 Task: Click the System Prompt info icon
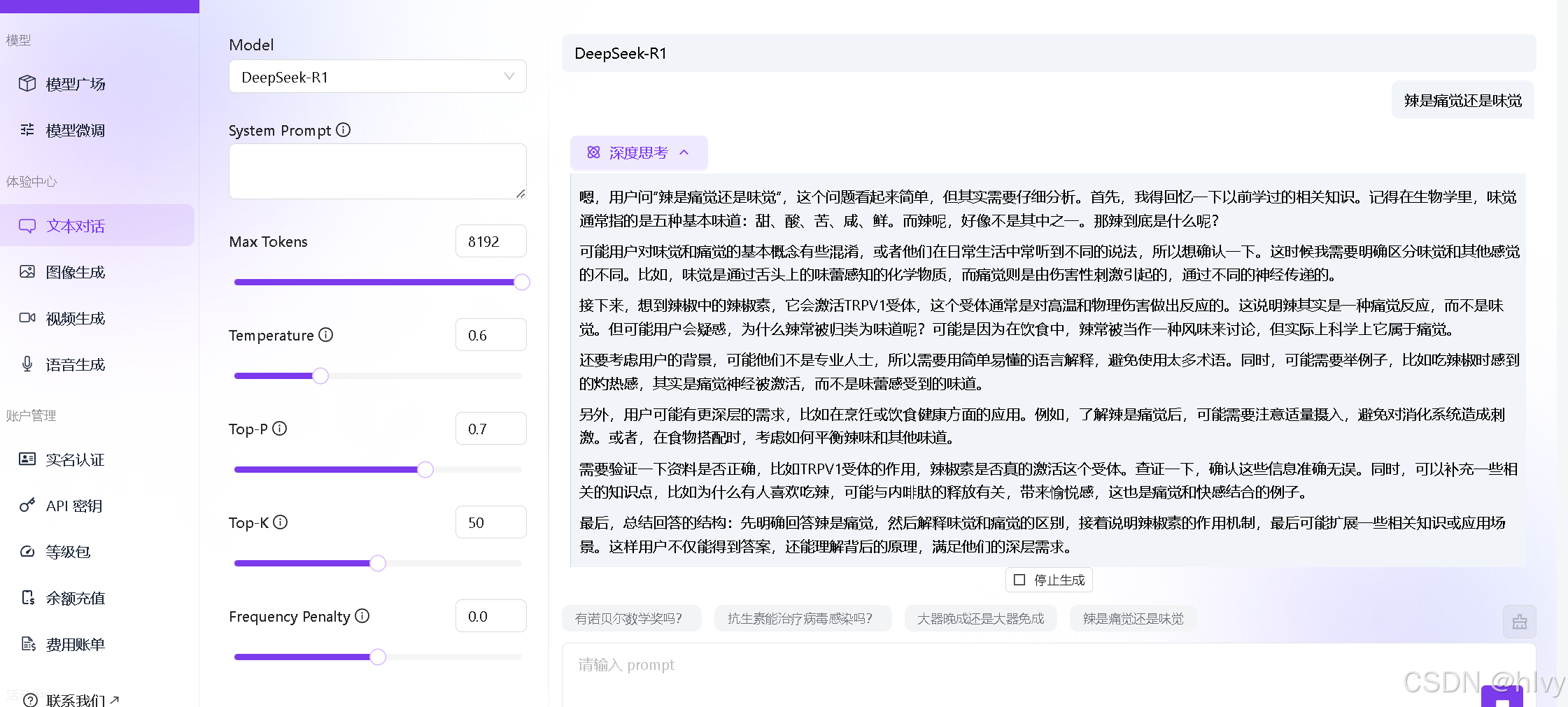(x=343, y=130)
